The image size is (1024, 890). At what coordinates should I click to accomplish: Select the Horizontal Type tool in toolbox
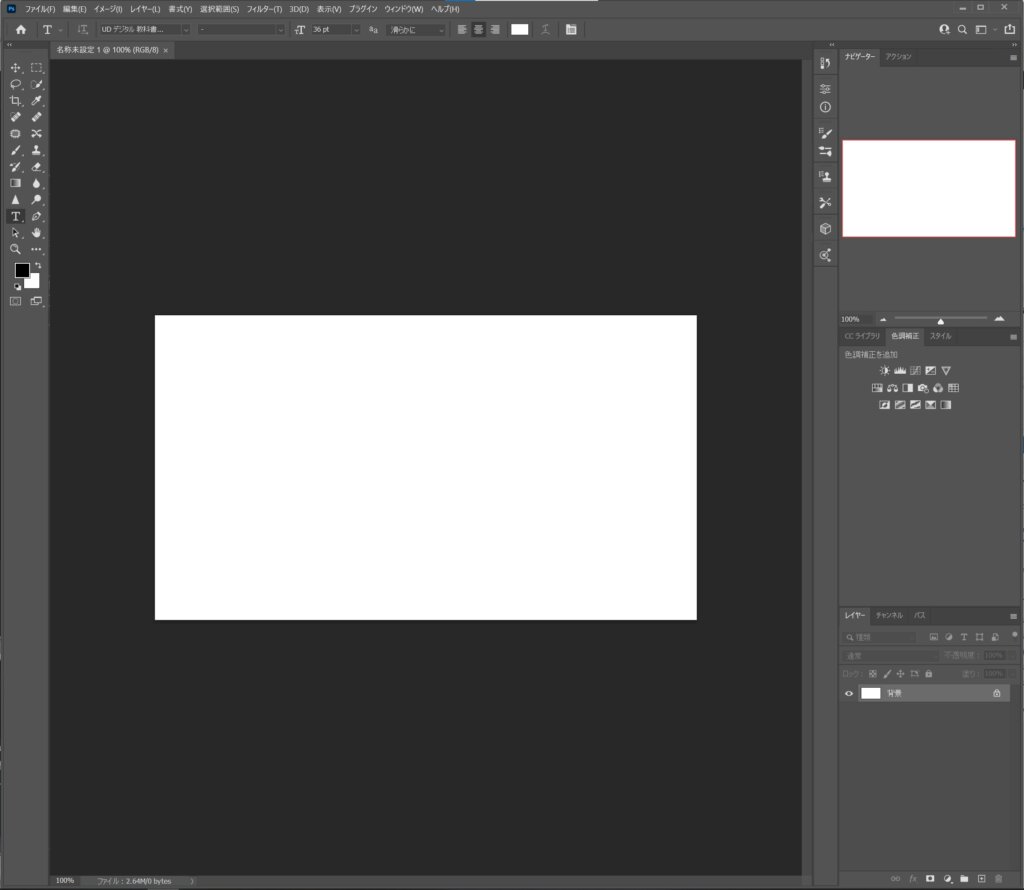[16, 216]
